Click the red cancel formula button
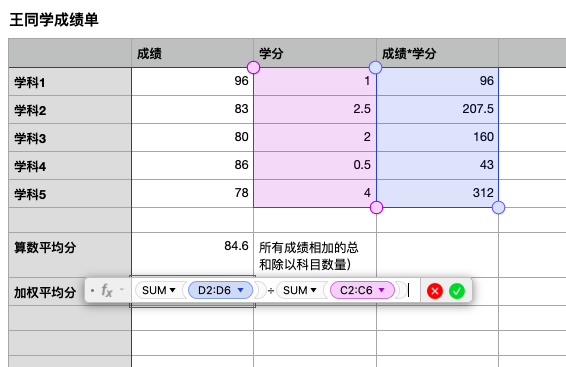 (x=435, y=290)
